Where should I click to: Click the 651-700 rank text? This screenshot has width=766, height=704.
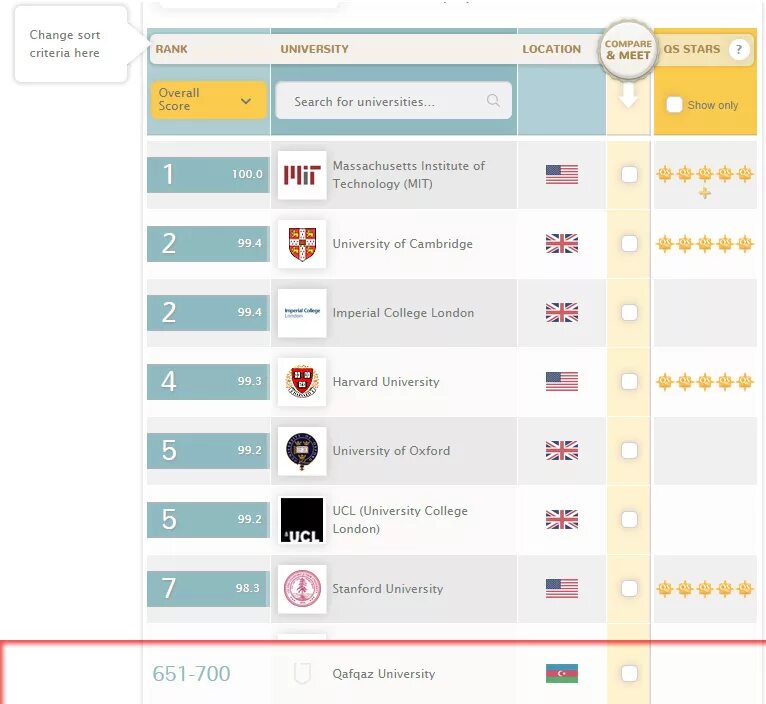pos(191,673)
